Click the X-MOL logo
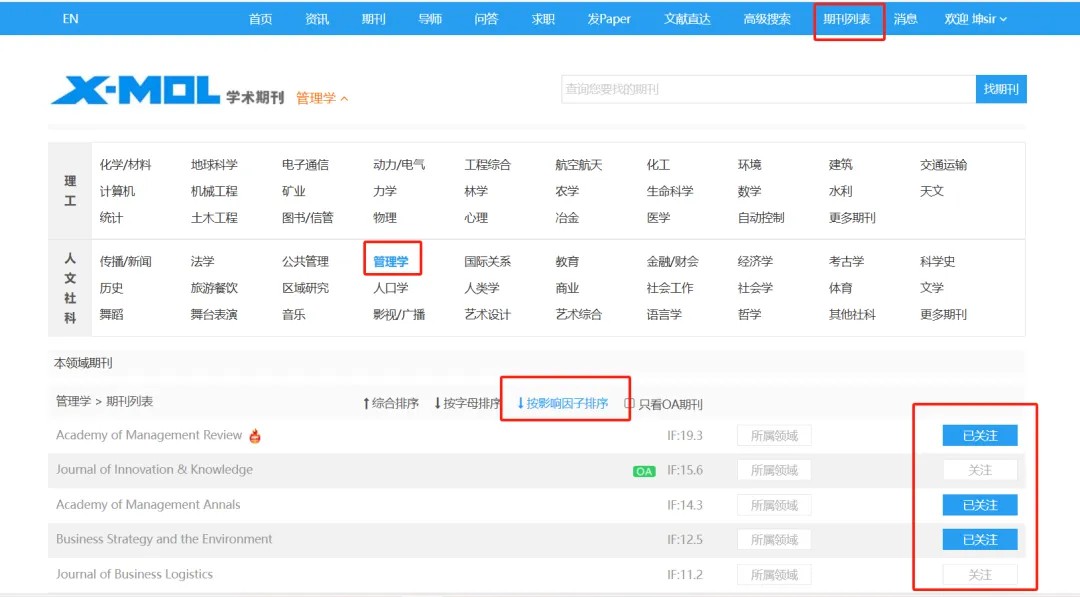This screenshot has height=597, width=1080. point(135,91)
